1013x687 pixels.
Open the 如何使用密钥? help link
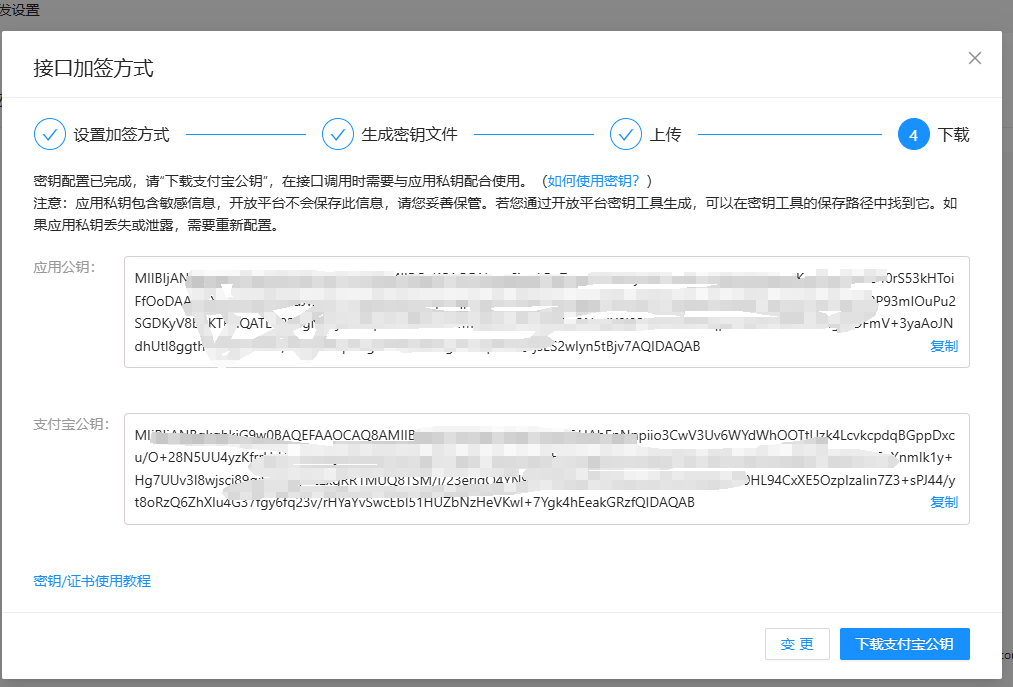point(593,181)
